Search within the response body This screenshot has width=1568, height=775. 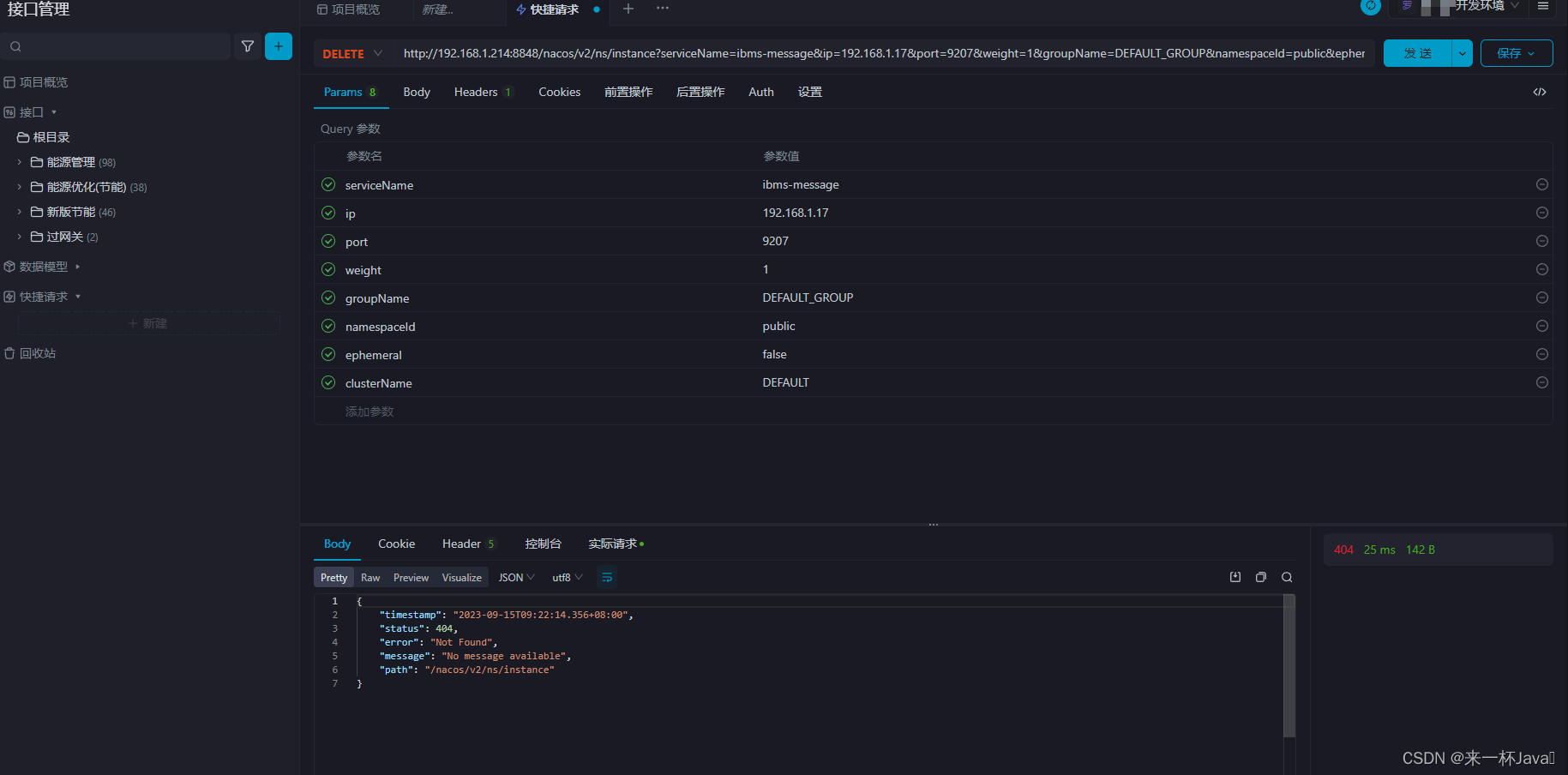point(1287,577)
